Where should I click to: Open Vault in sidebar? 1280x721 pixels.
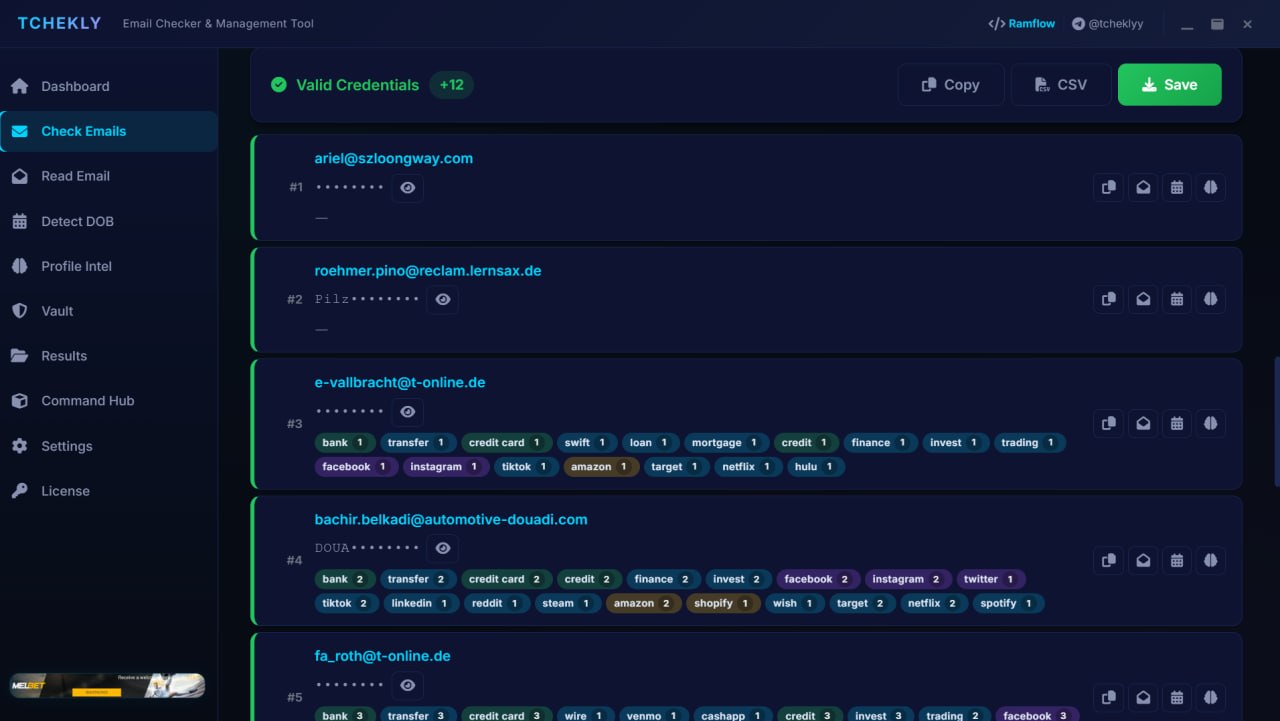[x=109, y=311]
